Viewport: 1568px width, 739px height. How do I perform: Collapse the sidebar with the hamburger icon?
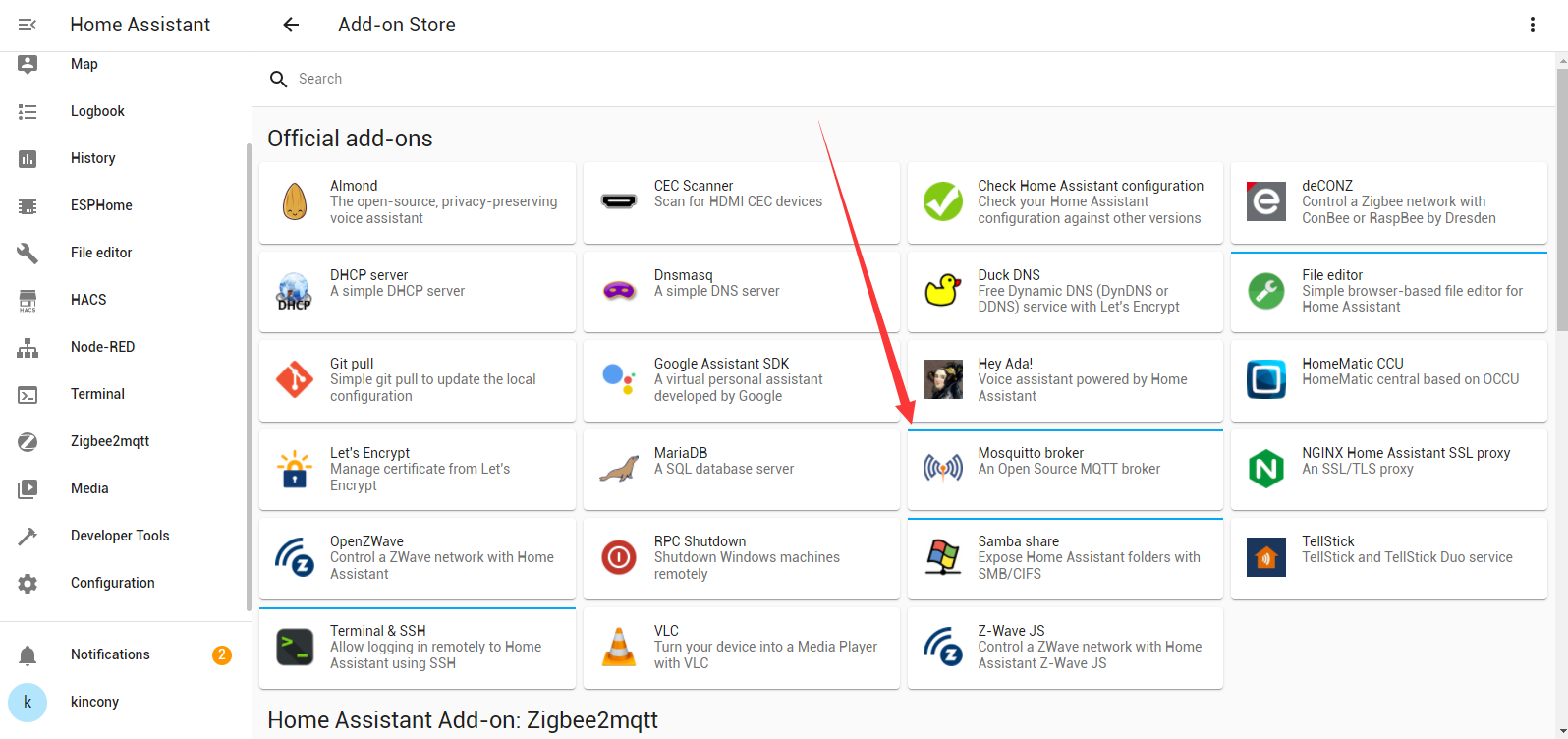pyautogui.click(x=28, y=25)
